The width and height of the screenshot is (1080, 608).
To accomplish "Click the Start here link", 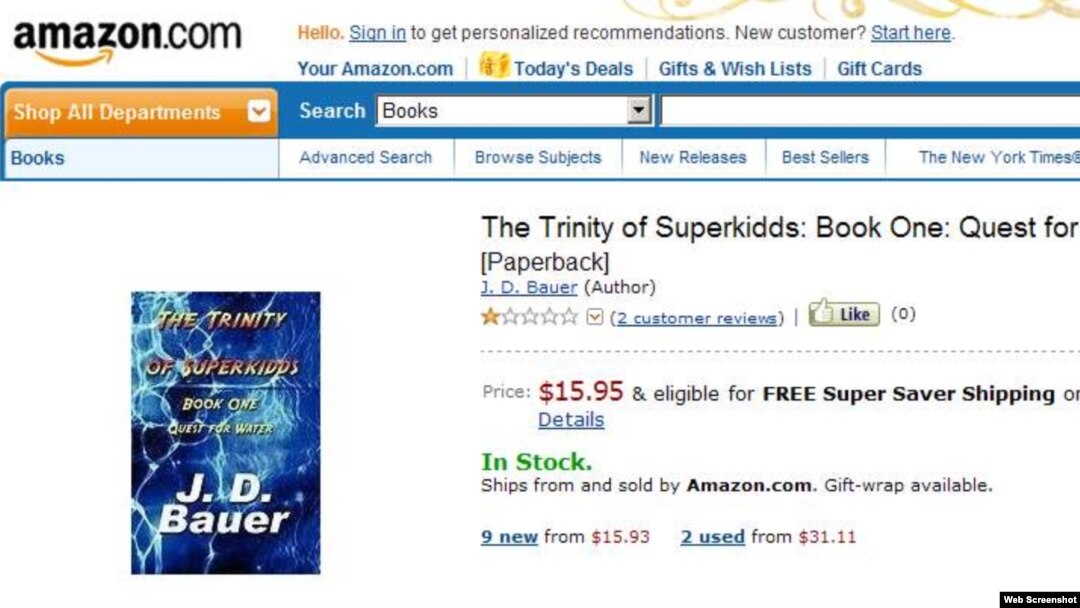I will coord(911,32).
